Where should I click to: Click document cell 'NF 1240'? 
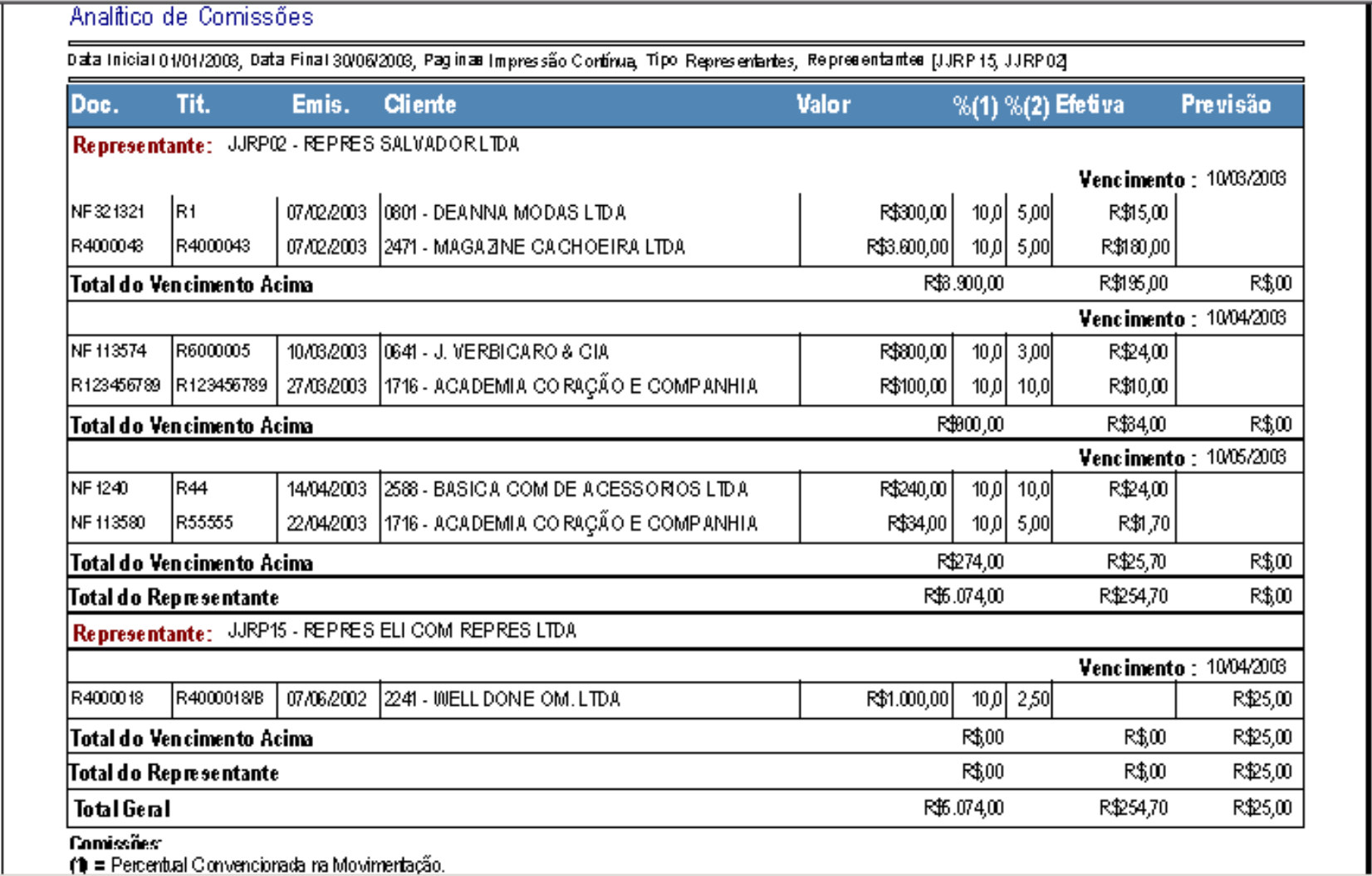pos(100,489)
